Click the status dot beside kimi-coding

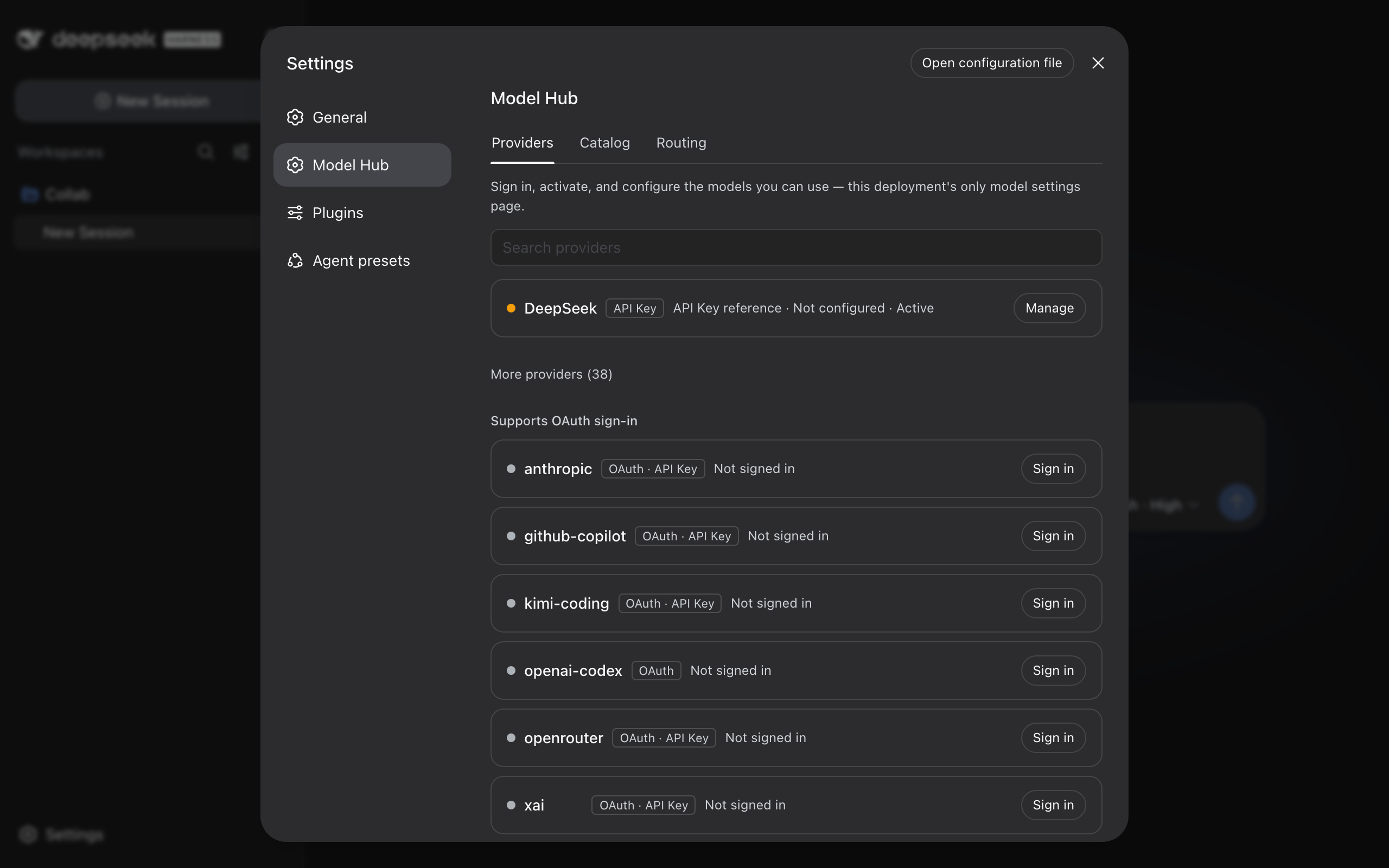(x=511, y=603)
